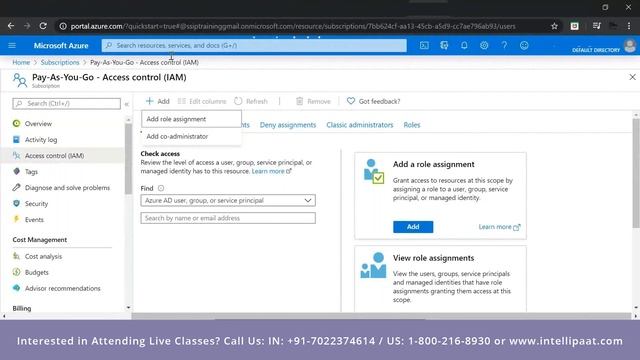Open the browser three-dot menu

point(629,26)
